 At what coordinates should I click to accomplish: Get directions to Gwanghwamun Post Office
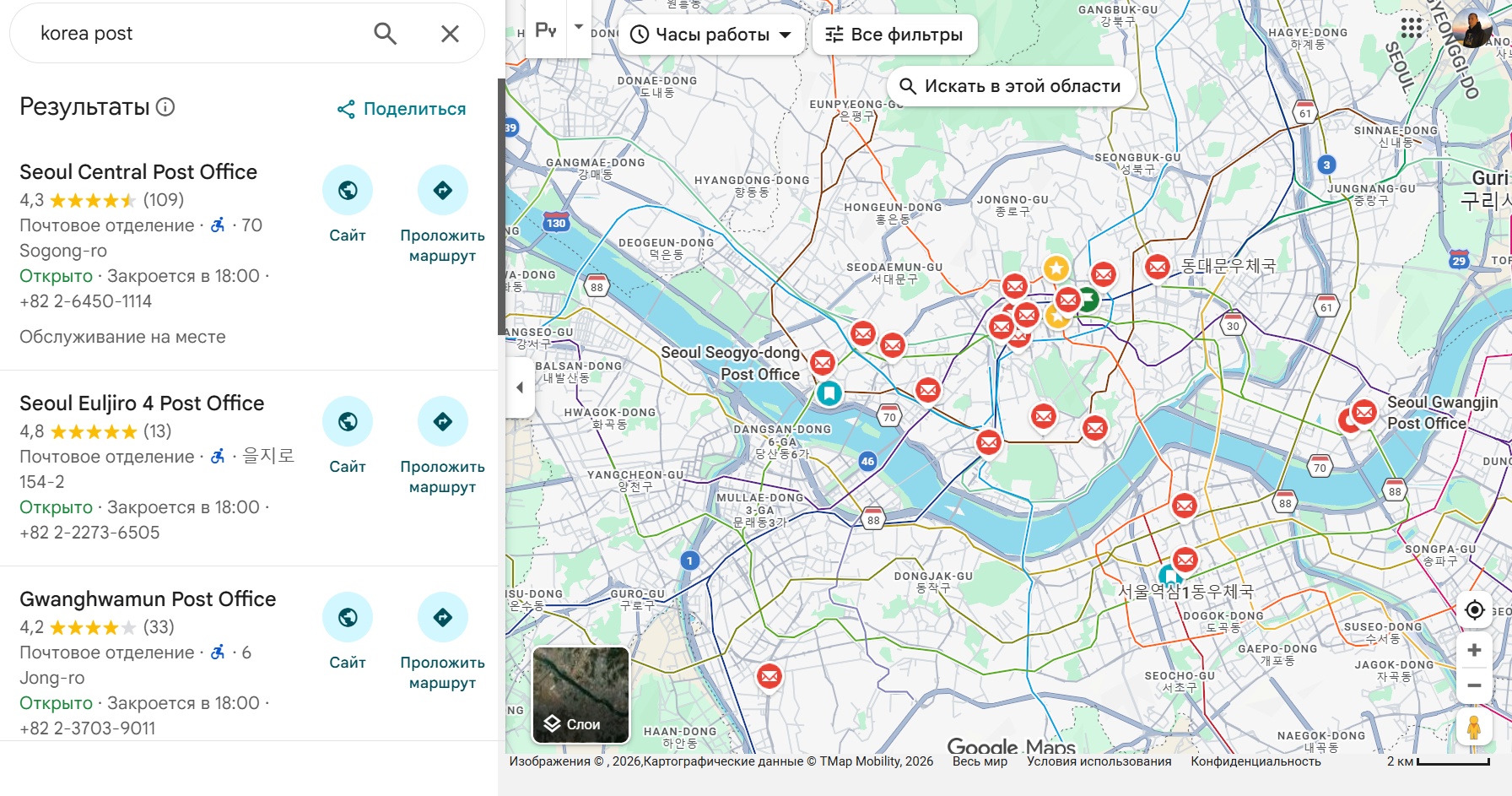442,618
